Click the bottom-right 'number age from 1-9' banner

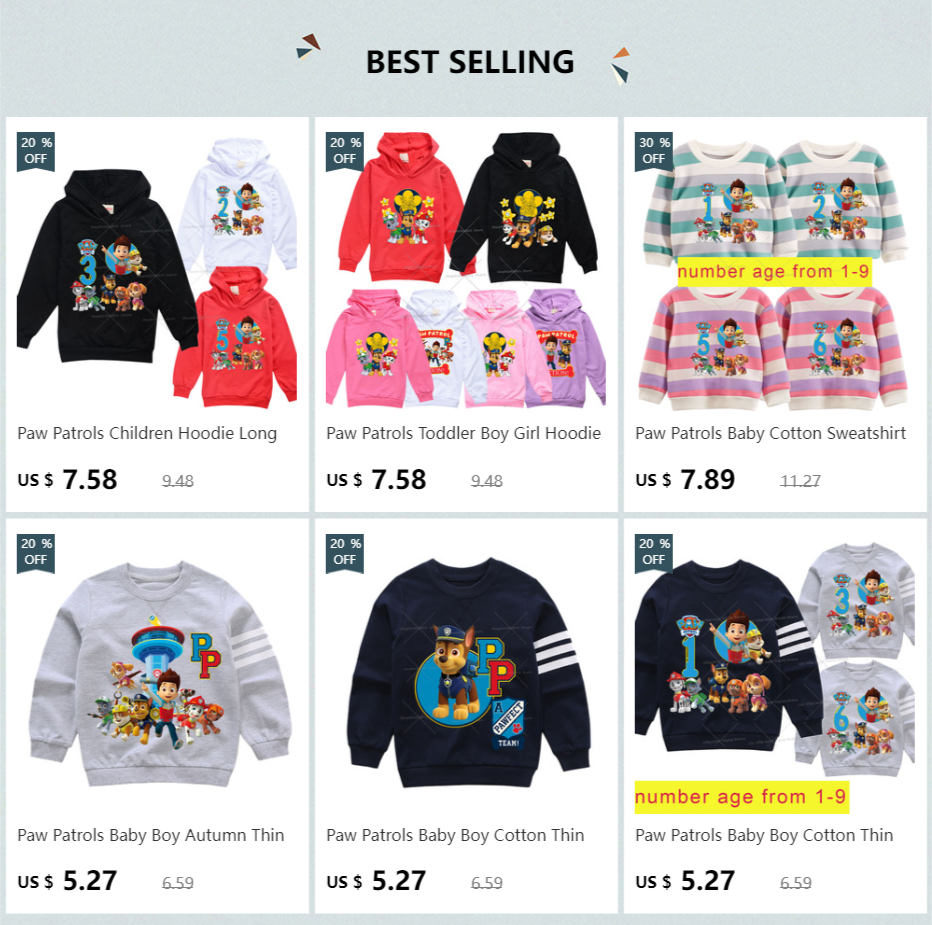pyautogui.click(x=741, y=797)
